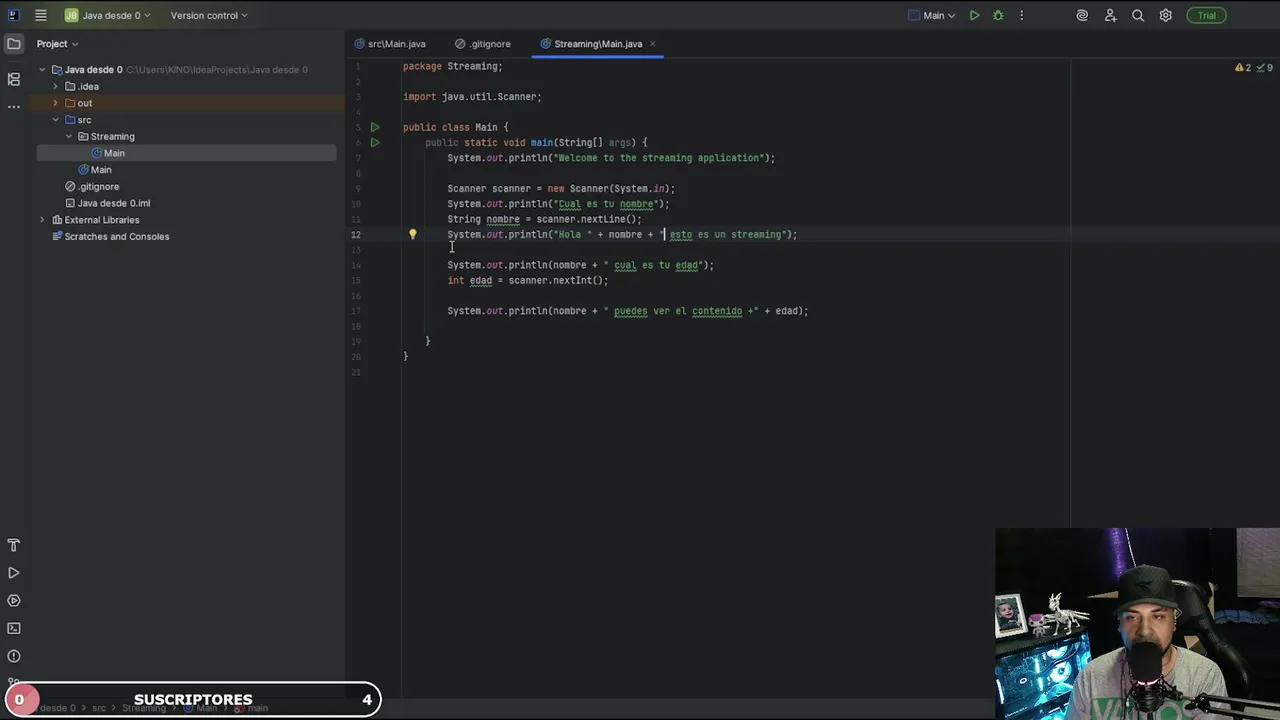The image size is (1280, 720).
Task: Open the Run tool window icon
Action: pos(14,573)
